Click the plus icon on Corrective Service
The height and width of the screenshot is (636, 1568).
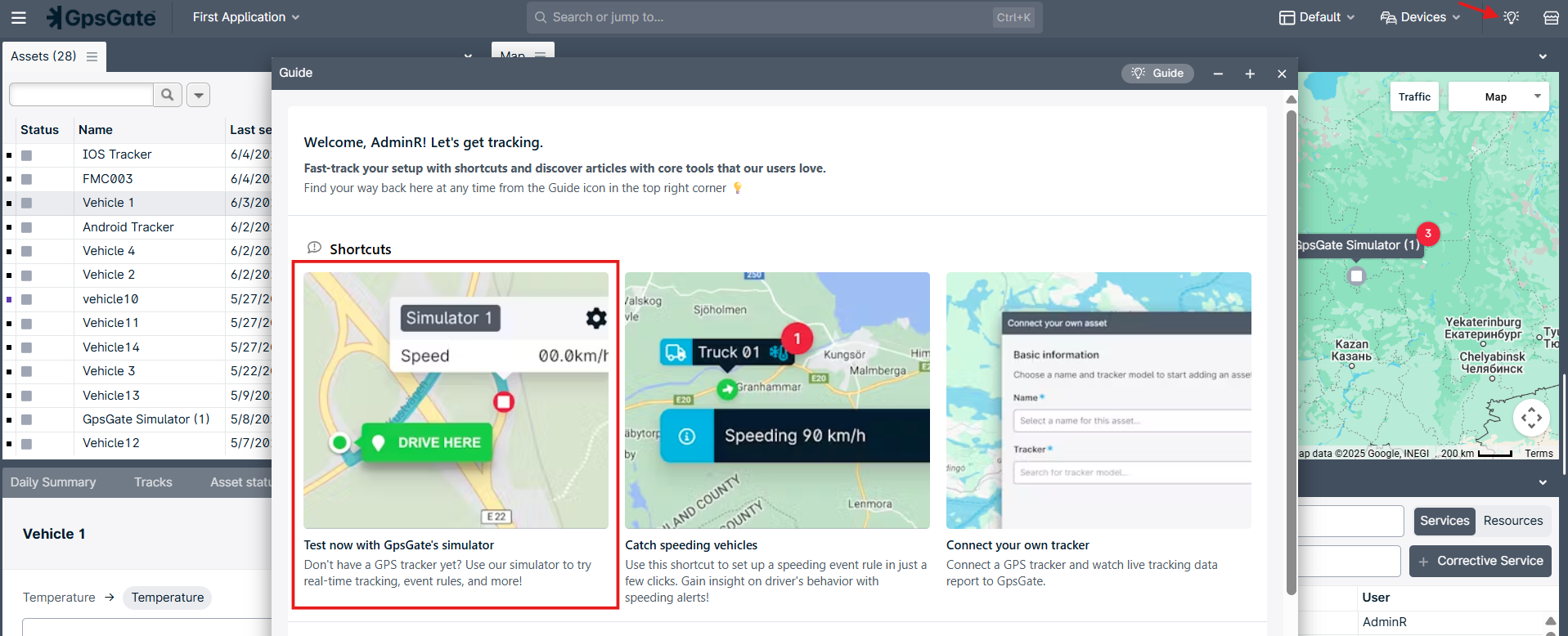point(1423,562)
